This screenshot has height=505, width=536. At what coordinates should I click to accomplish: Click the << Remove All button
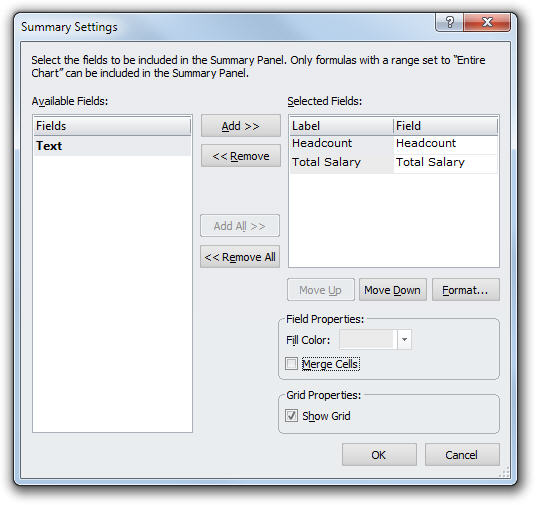240,256
